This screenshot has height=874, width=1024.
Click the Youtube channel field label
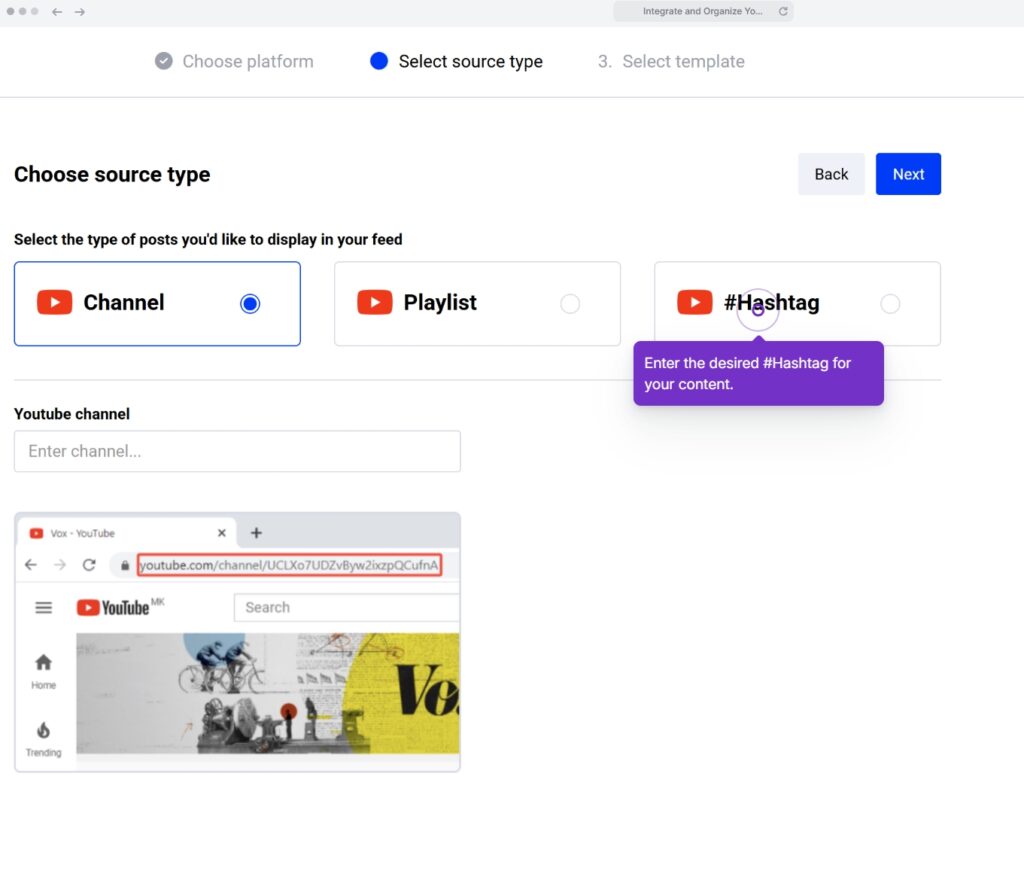[x=72, y=414]
